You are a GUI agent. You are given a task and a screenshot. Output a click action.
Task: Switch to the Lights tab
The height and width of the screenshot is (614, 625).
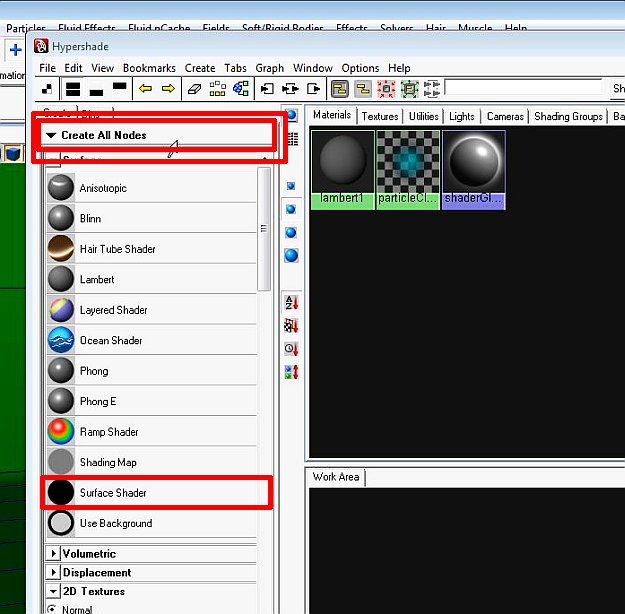(462, 116)
